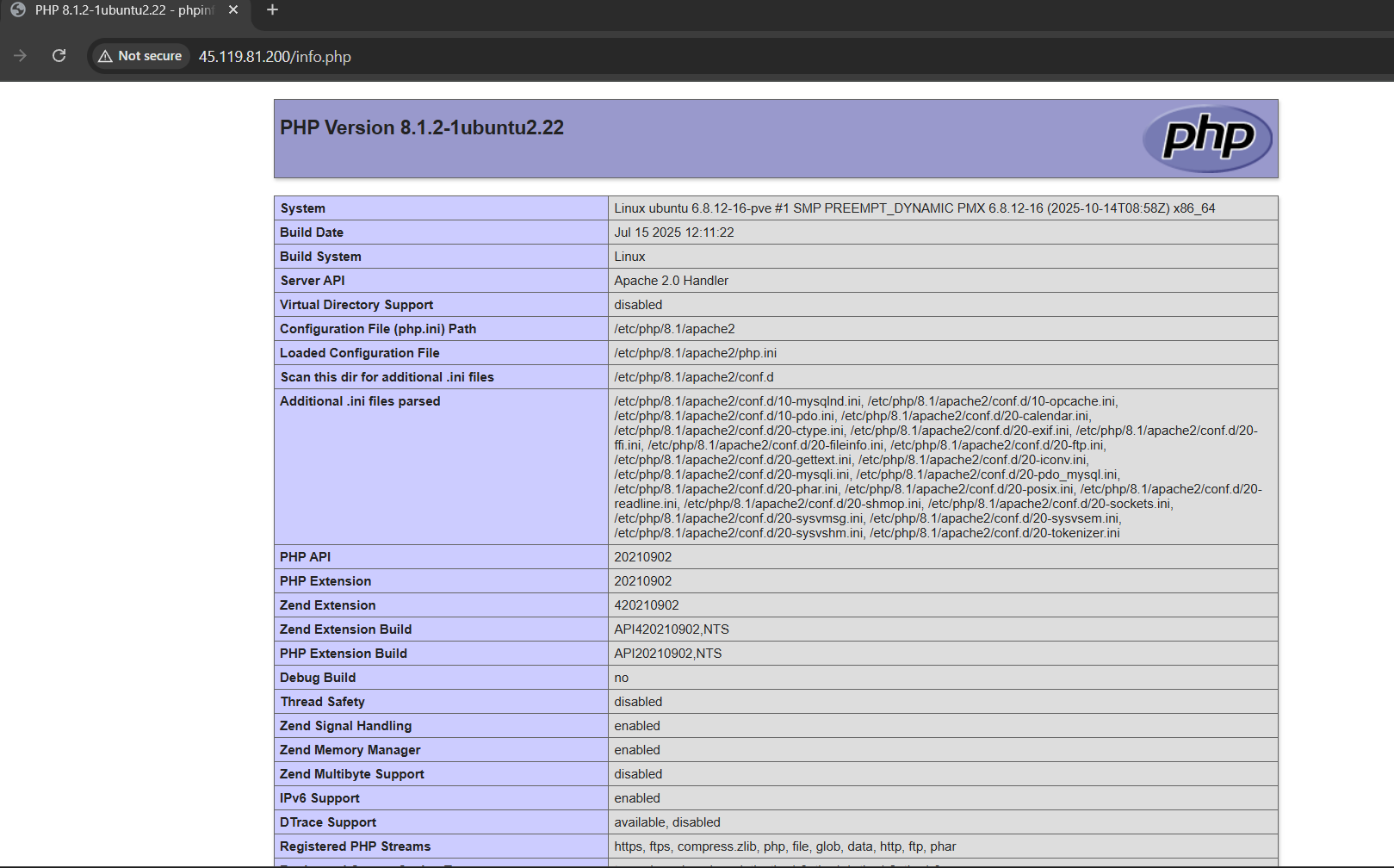Viewport: 1394px width, 868px height.
Task: Open the Not secure site information chip
Action: [140, 56]
